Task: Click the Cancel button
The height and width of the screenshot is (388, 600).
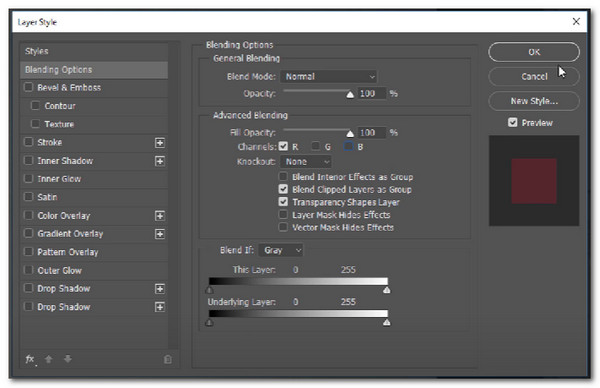Action: [x=534, y=77]
